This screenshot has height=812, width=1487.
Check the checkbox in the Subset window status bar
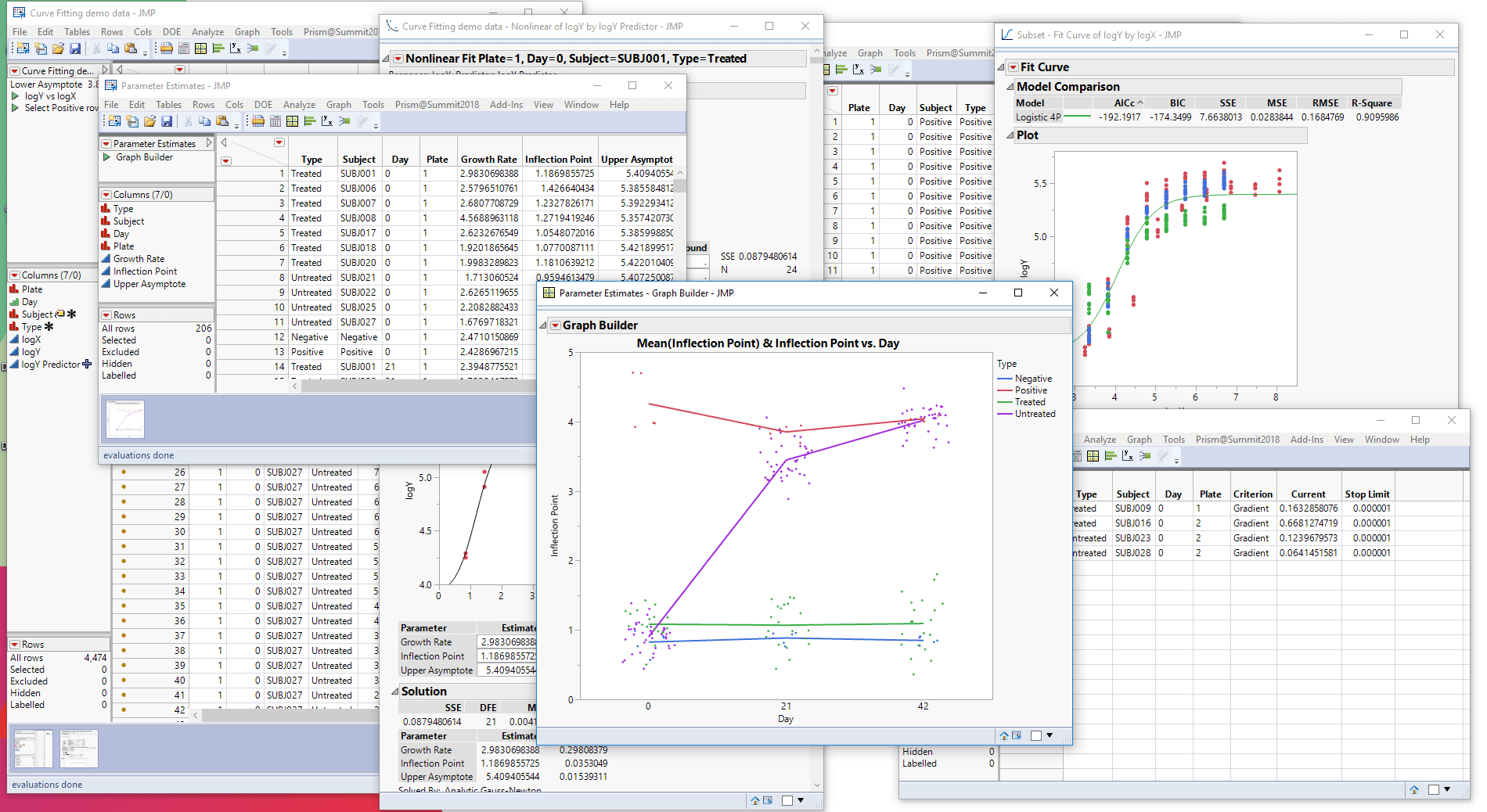click(1434, 789)
